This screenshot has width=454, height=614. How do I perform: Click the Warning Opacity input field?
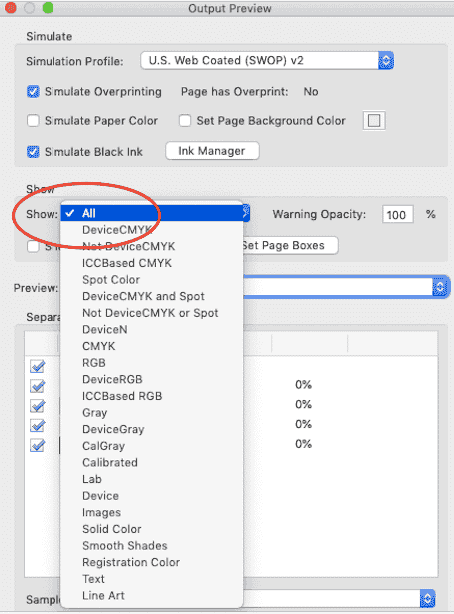(x=397, y=215)
